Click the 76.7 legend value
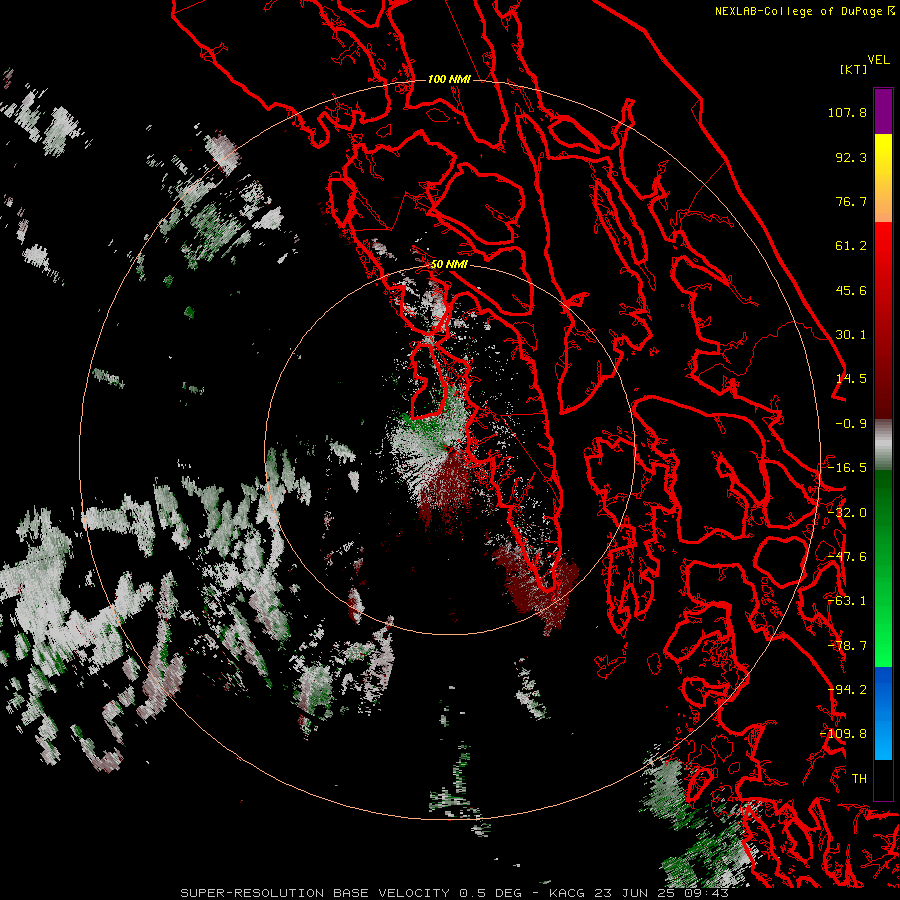Viewport: 900px width, 900px height. [851, 201]
